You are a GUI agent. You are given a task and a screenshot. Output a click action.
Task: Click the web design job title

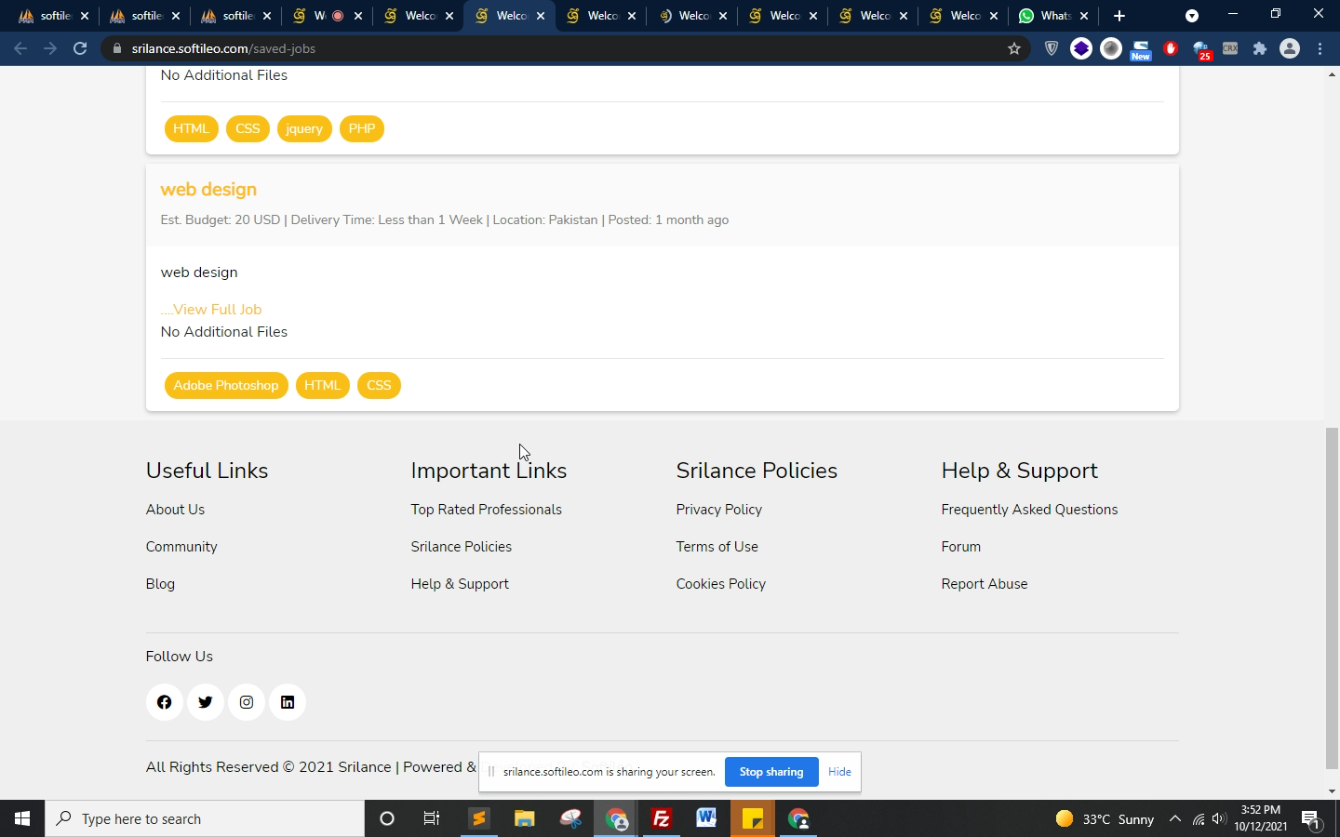pos(208,189)
